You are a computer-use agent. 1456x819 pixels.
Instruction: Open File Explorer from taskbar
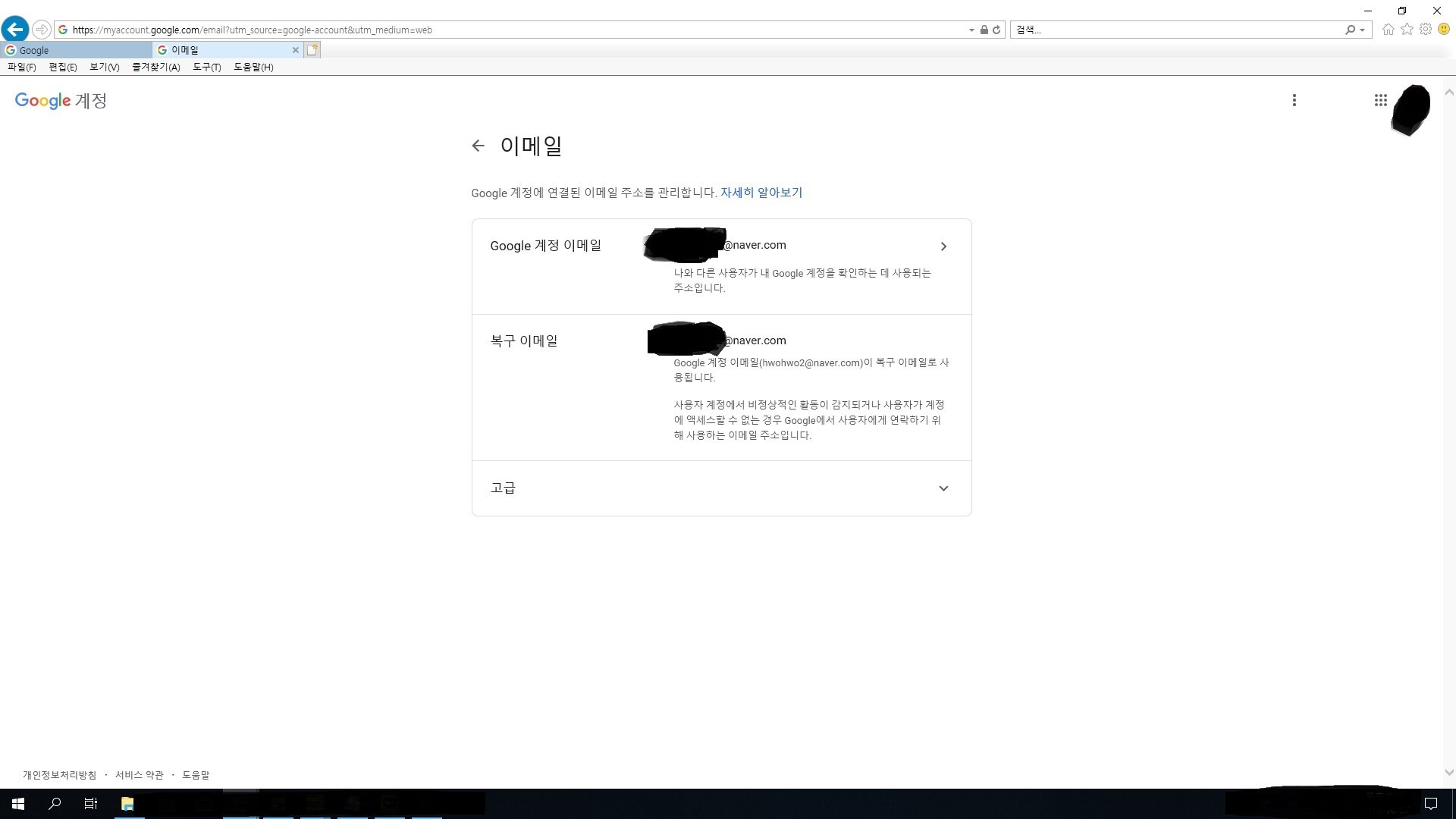(127, 804)
